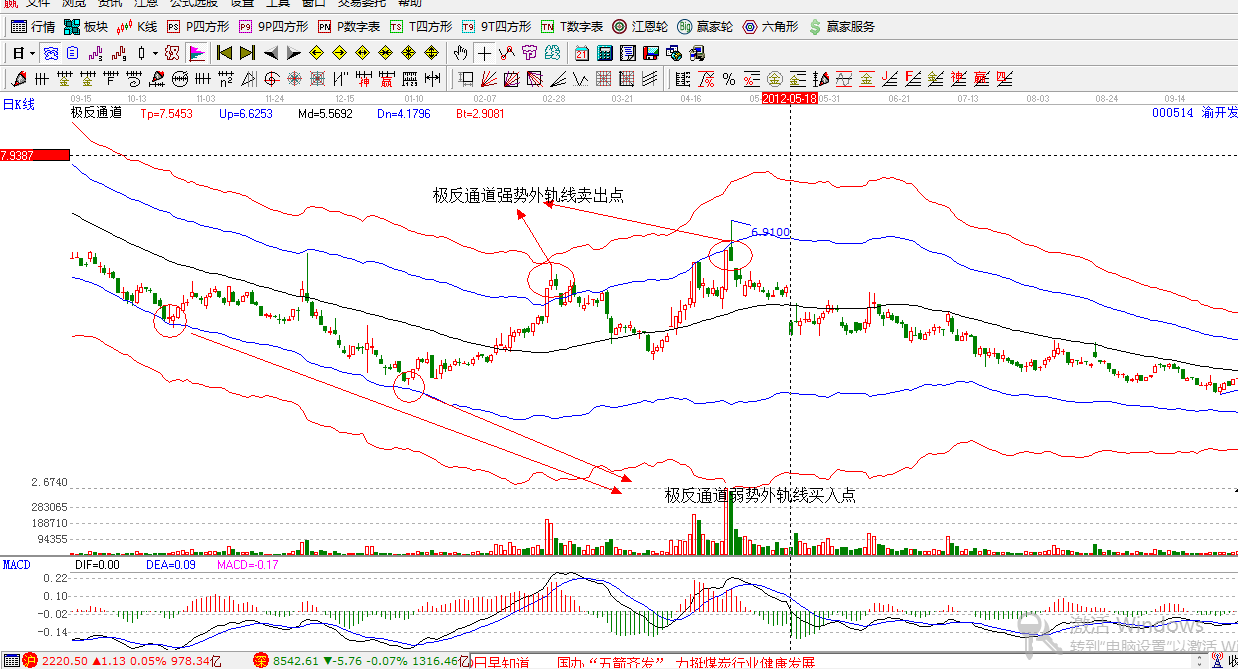Click the calendar date icon
Viewport: 1238px width, 669px height.
coord(582,53)
